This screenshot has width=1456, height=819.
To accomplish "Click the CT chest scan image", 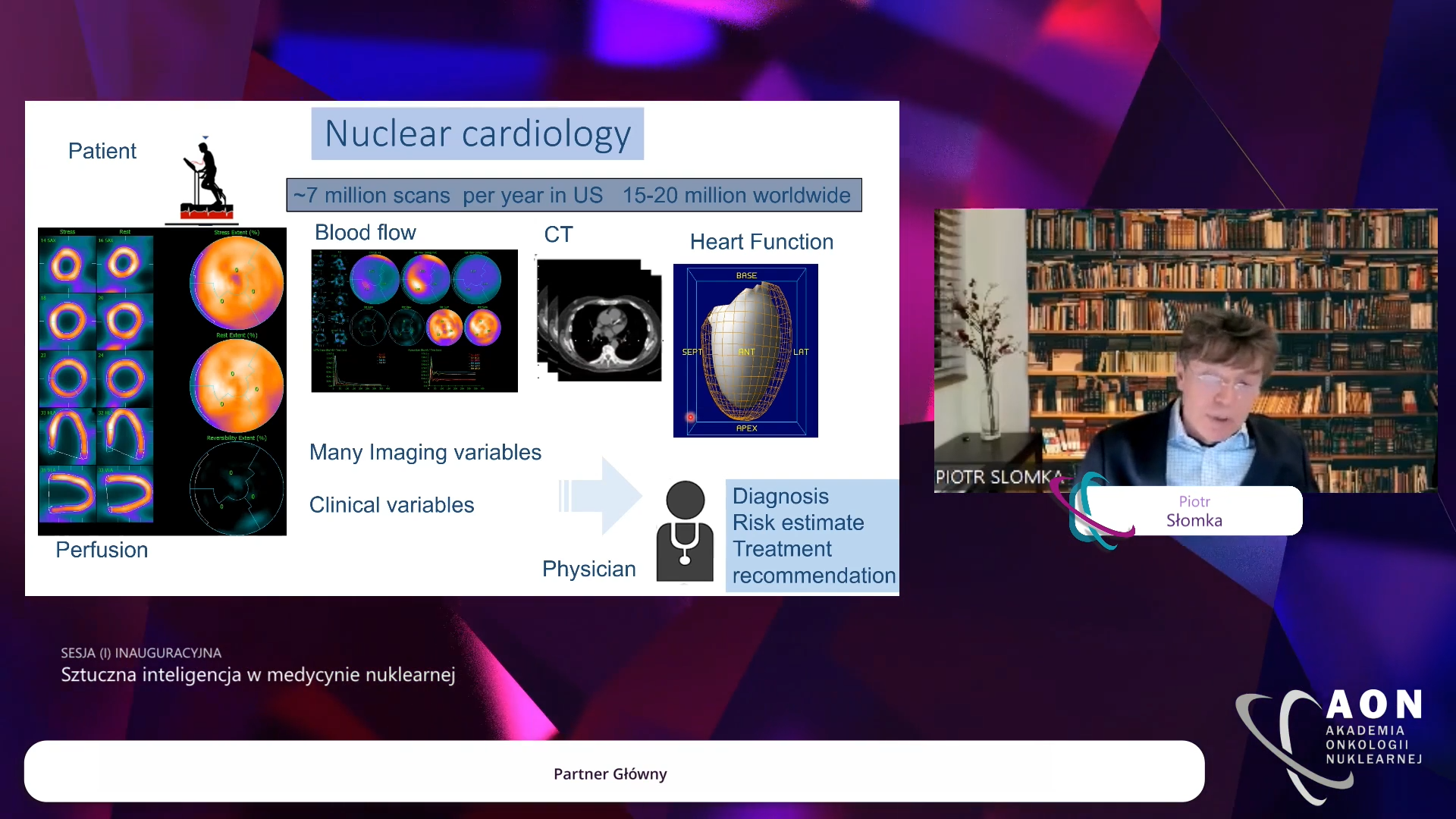I will (599, 320).
